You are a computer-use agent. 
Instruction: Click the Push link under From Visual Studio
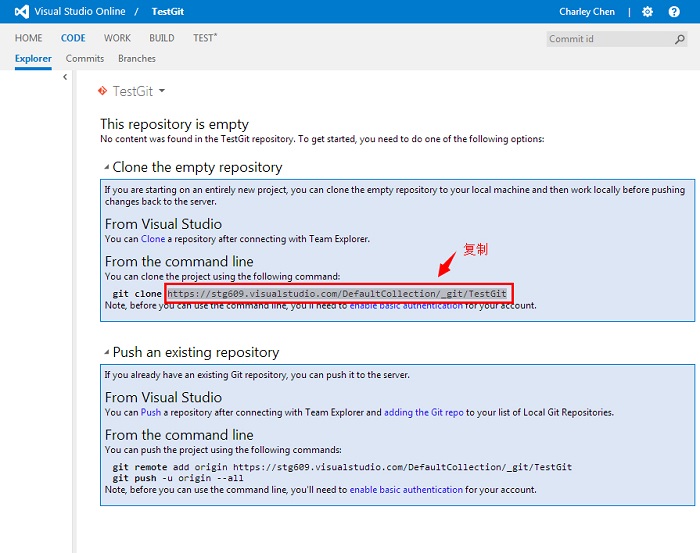coord(150,412)
